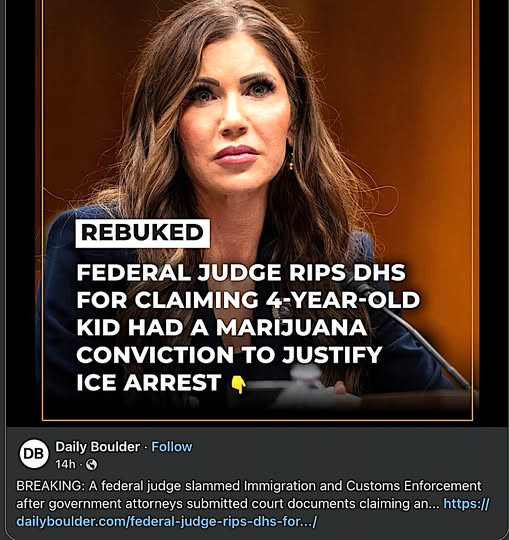509x540 pixels.
Task: Click the FEDERAL JUDGE RIPS DHS headline
Action: pos(241,273)
